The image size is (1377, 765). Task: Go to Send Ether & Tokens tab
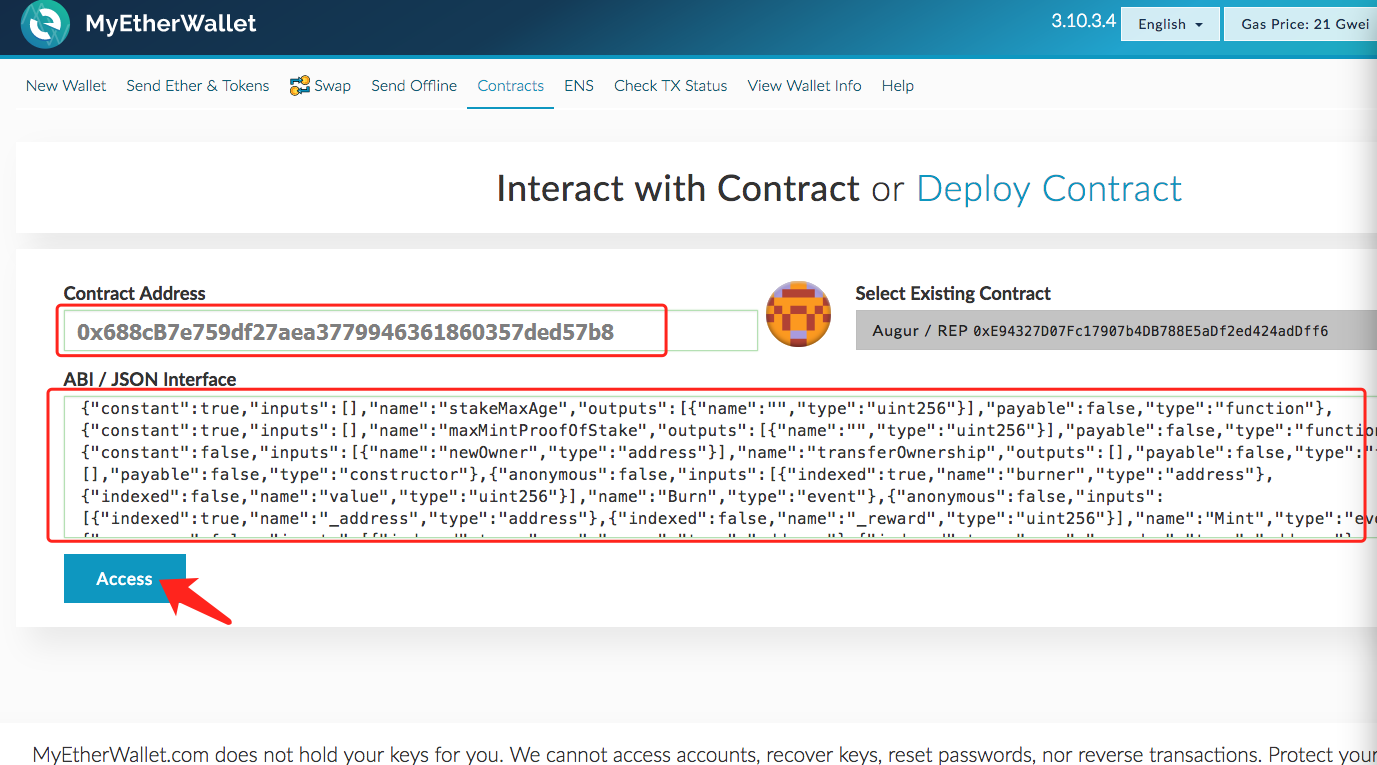click(x=198, y=86)
